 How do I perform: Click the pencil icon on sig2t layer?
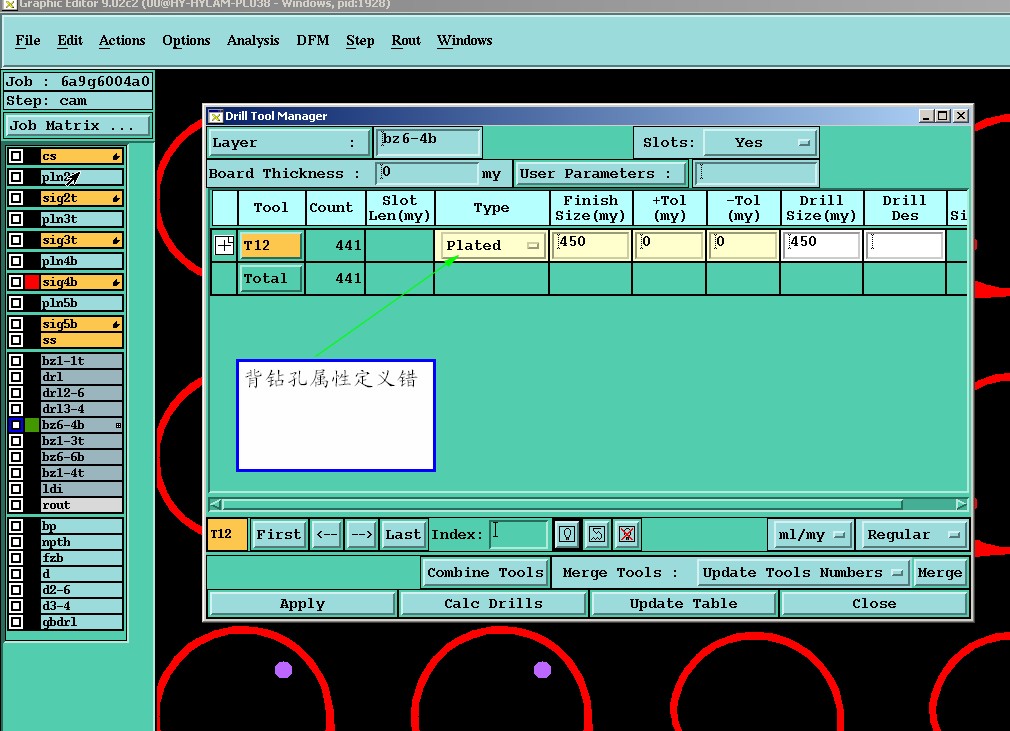point(116,198)
